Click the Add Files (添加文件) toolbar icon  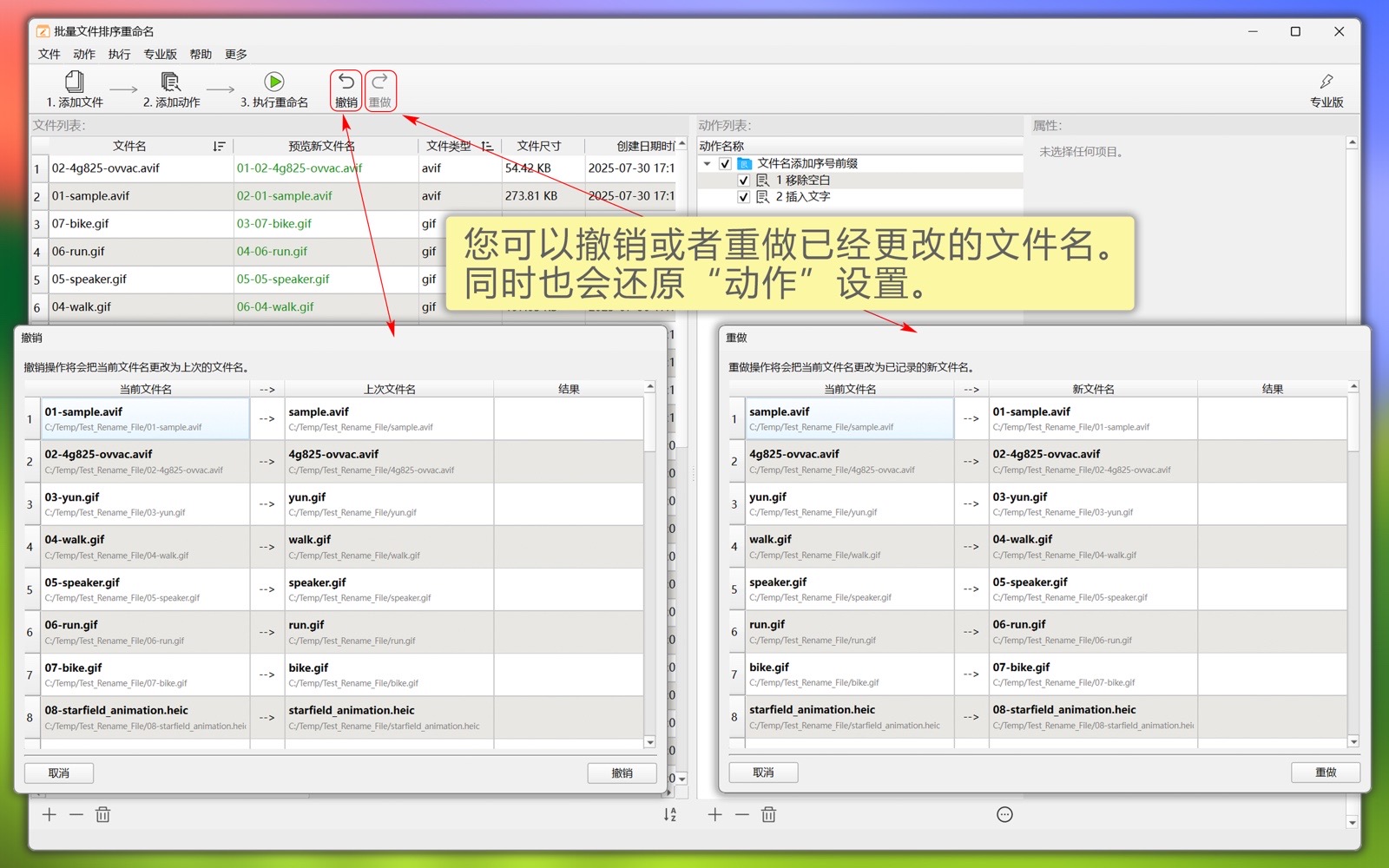75,82
